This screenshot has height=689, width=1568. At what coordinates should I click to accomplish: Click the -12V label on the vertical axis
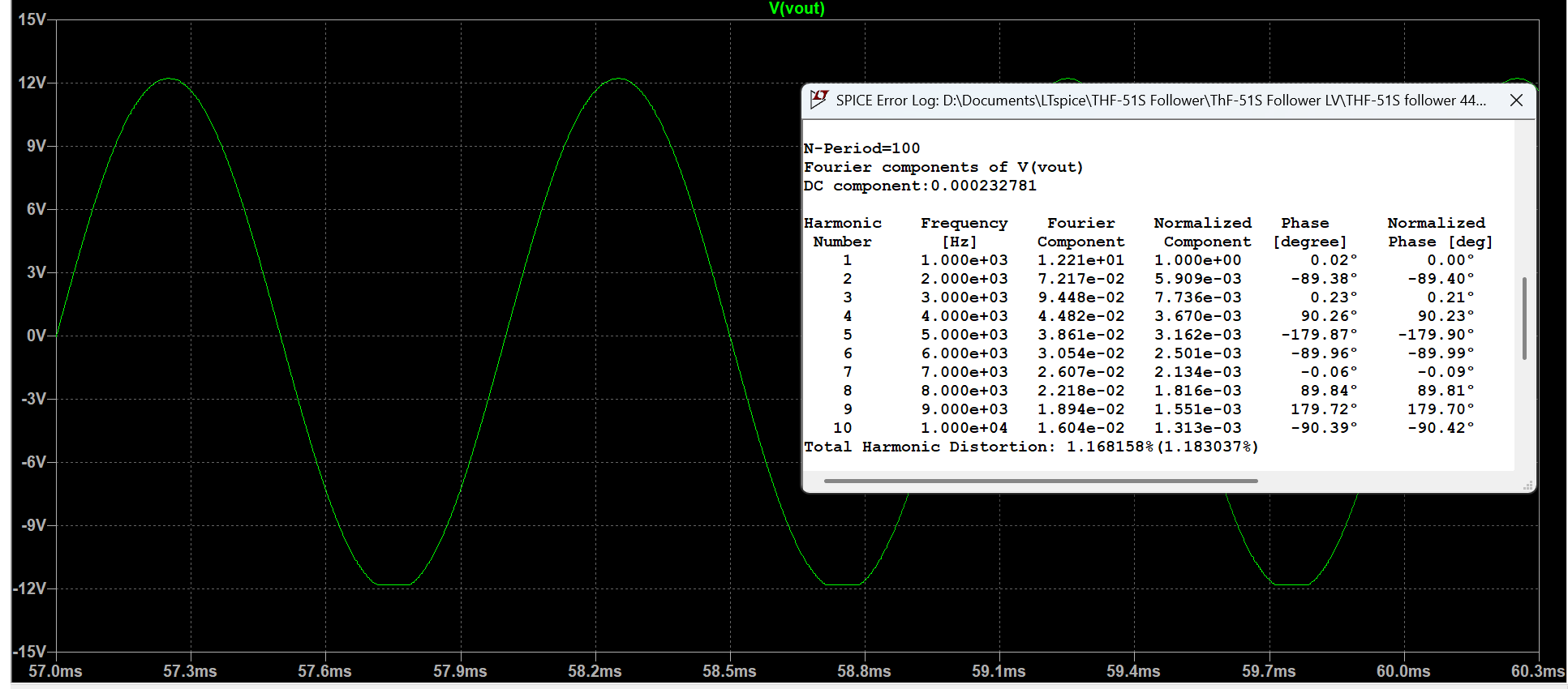29,588
